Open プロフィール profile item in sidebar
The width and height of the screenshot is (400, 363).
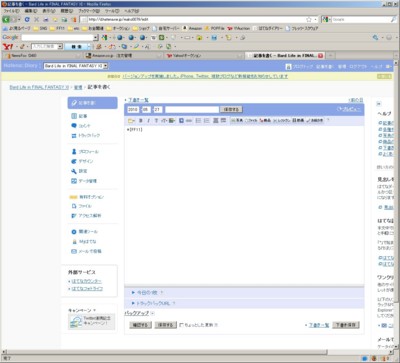(85, 152)
